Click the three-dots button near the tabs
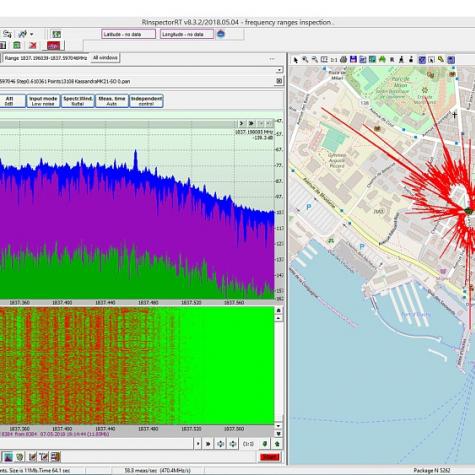The height and width of the screenshot is (475, 475). click(272, 59)
